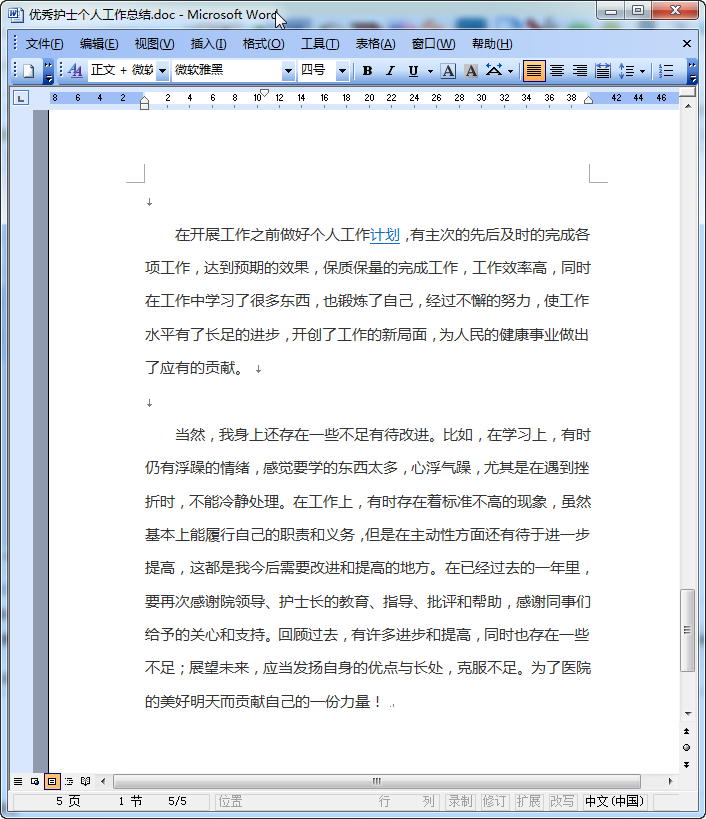This screenshot has width=706, height=819.
Task: Switch to Normal view
Action: click(x=18, y=781)
